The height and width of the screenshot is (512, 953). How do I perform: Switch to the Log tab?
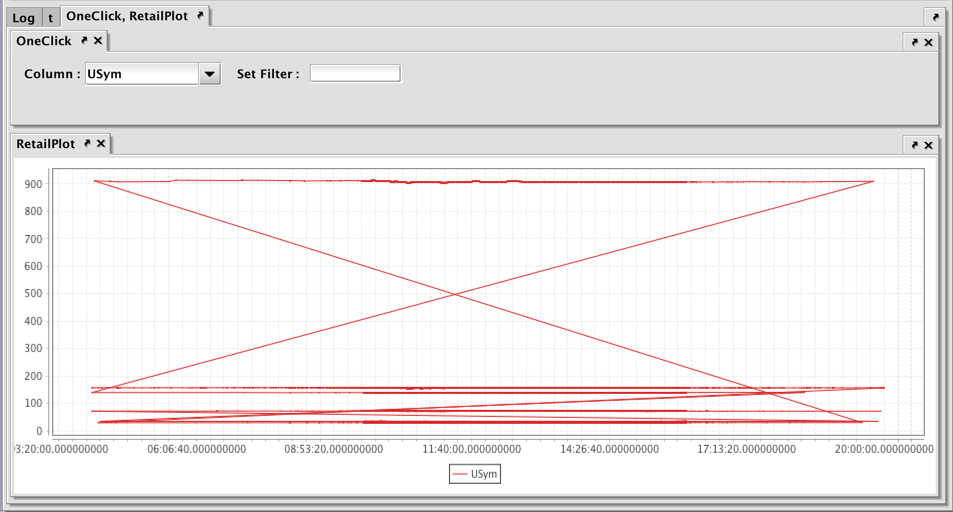(x=24, y=18)
